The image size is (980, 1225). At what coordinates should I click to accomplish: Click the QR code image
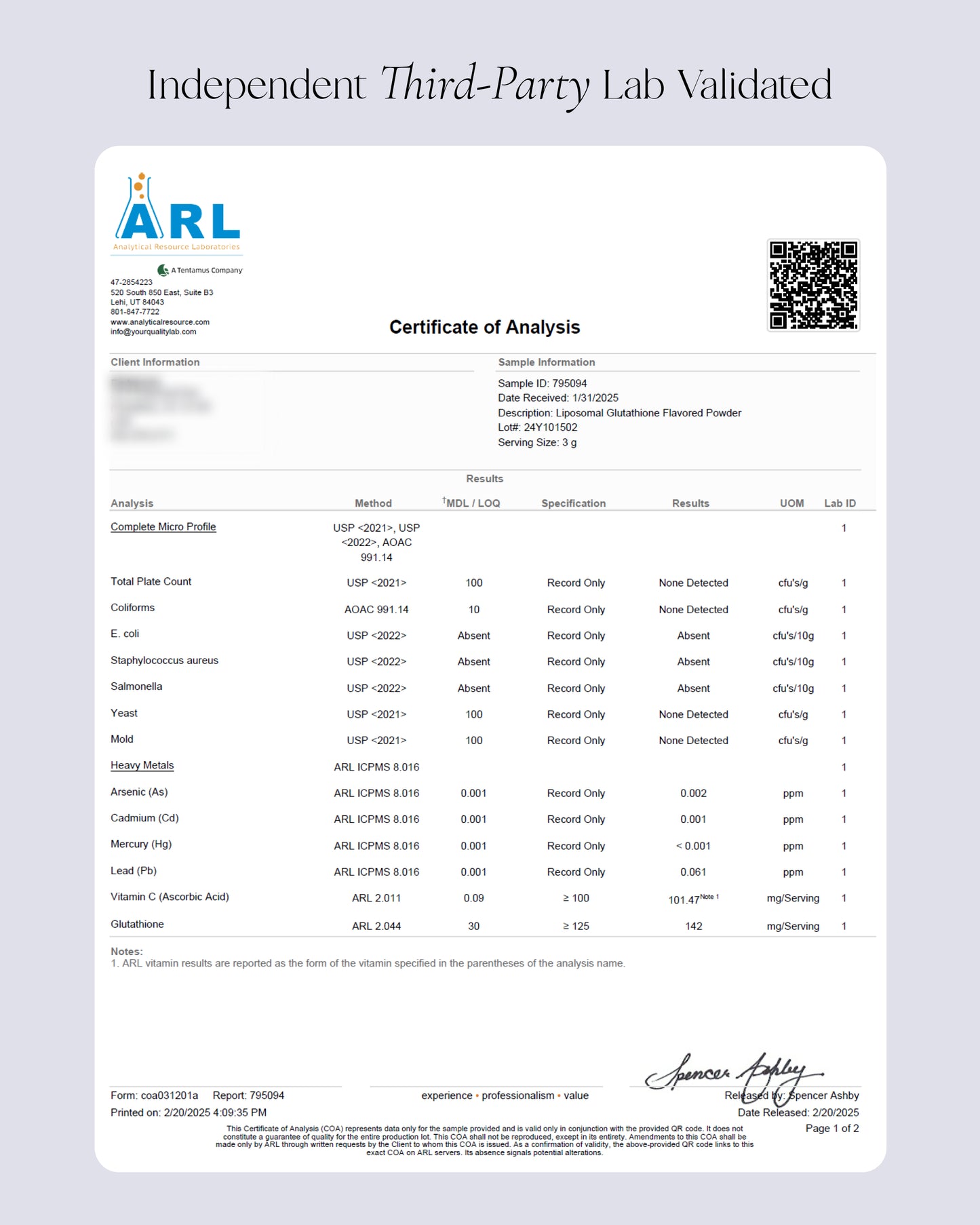point(813,285)
